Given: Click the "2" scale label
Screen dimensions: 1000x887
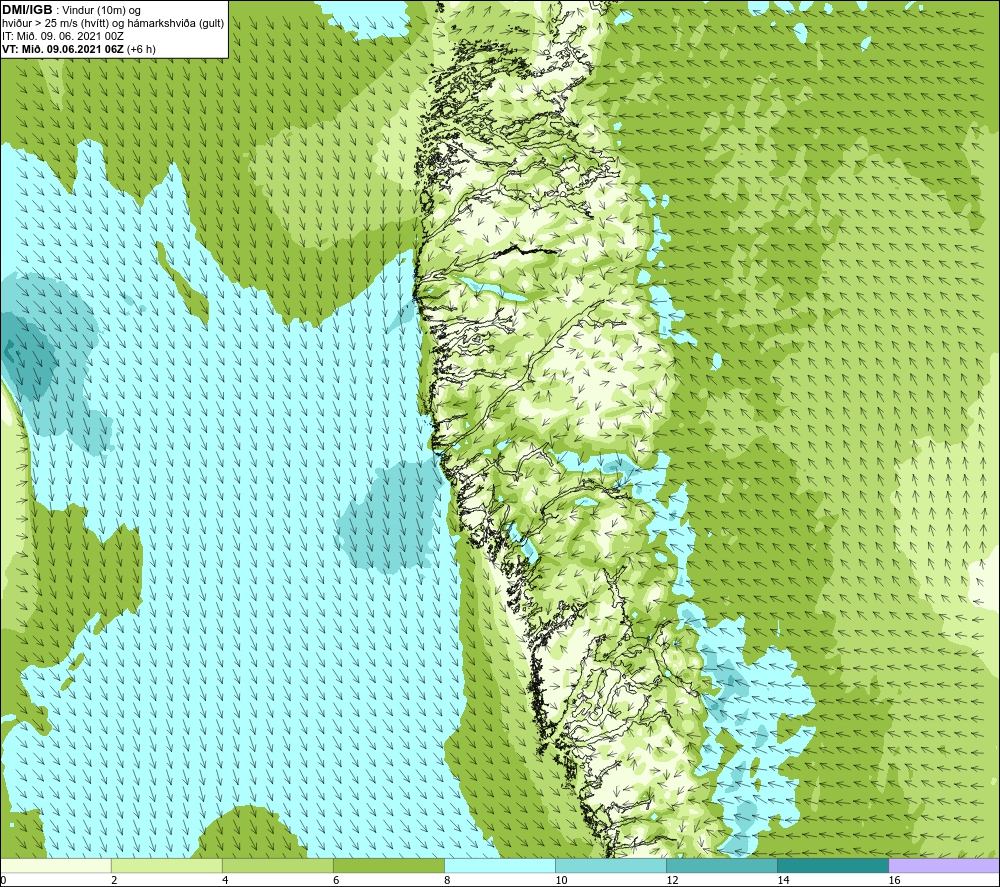Looking at the screenshot, I should pyautogui.click(x=114, y=880).
